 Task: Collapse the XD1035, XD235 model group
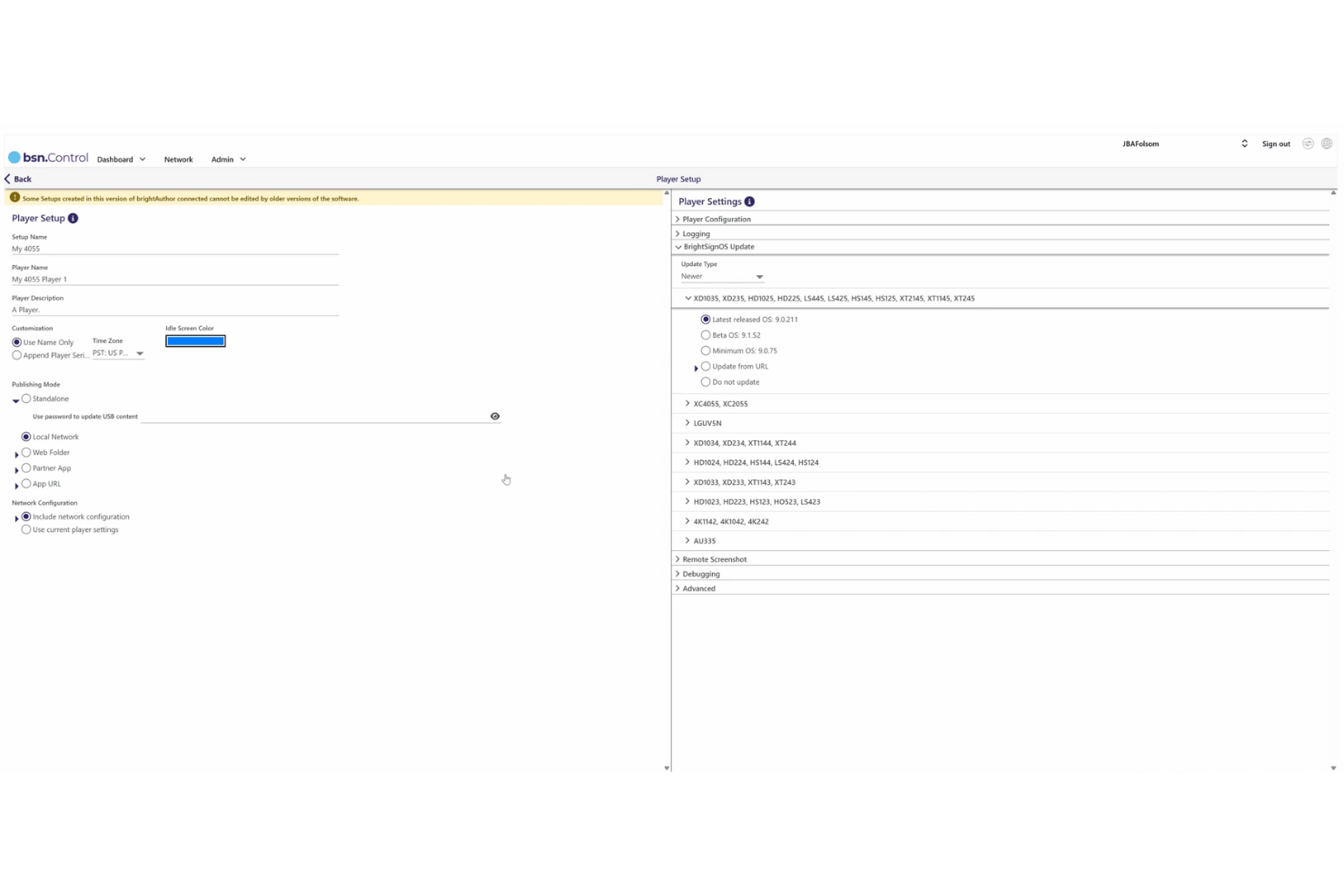[x=687, y=298]
